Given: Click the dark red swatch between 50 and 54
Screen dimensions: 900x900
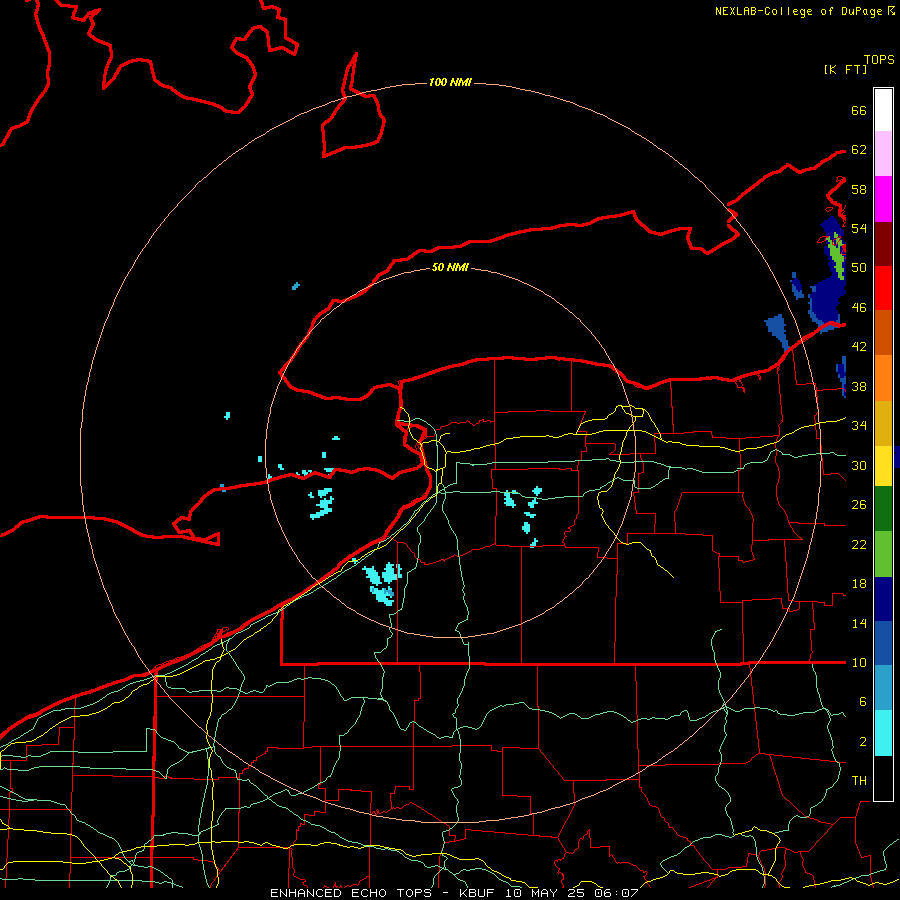Looking at the screenshot, I should [x=883, y=244].
